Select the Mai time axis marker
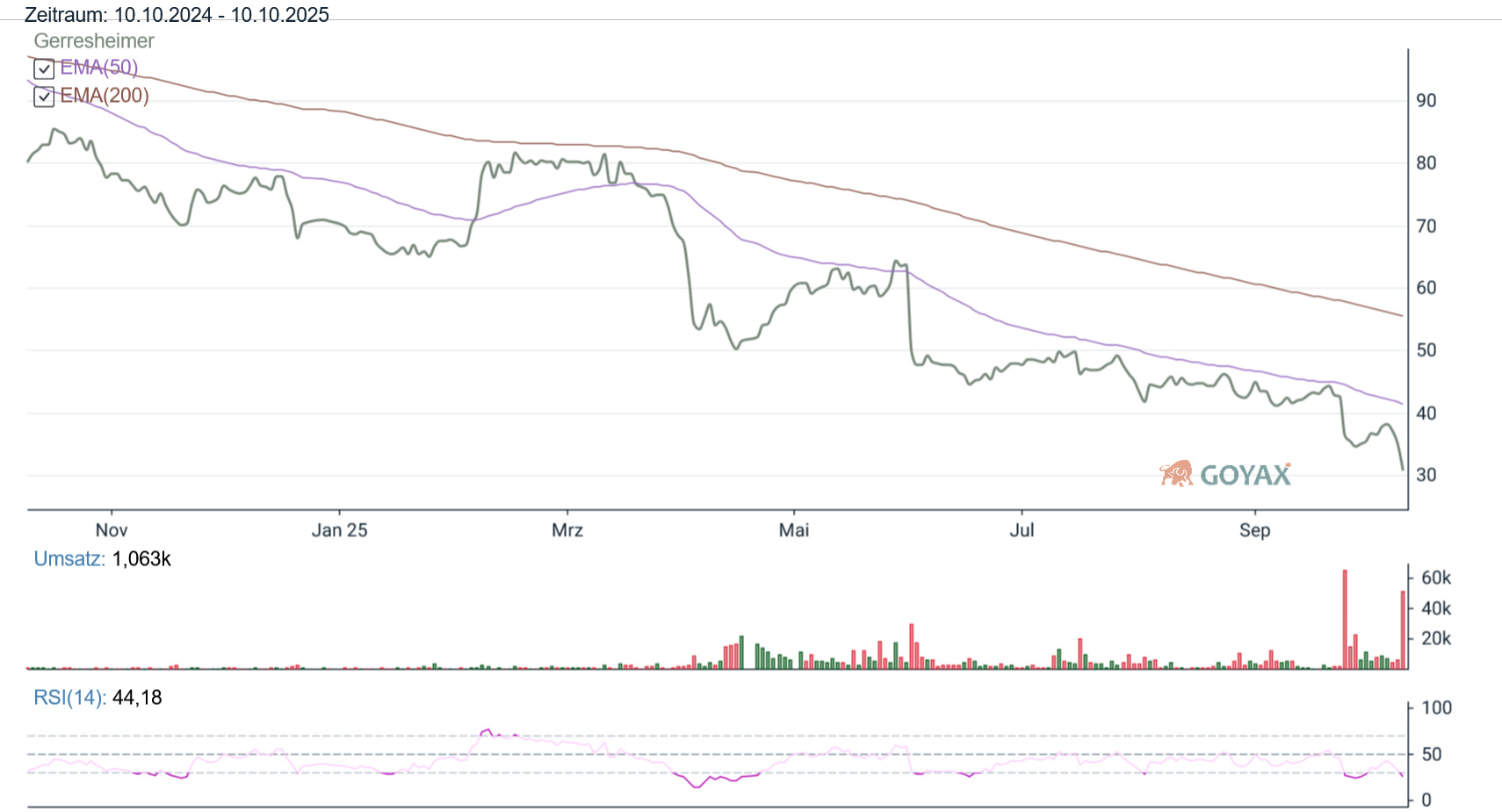Image resolution: width=1502 pixels, height=812 pixels. pyautogui.click(x=794, y=530)
